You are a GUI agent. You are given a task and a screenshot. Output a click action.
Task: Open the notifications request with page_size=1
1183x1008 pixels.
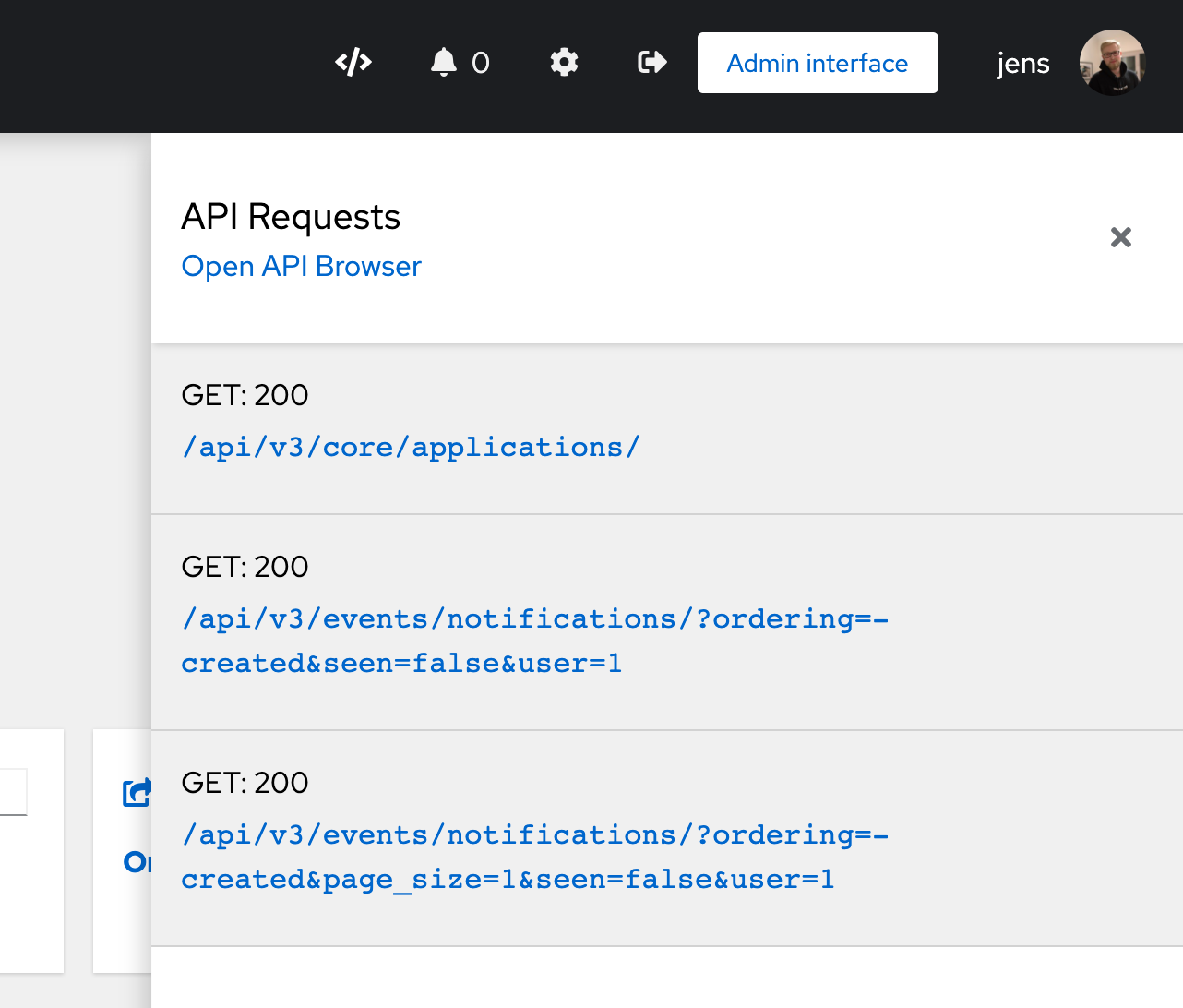tap(534, 856)
